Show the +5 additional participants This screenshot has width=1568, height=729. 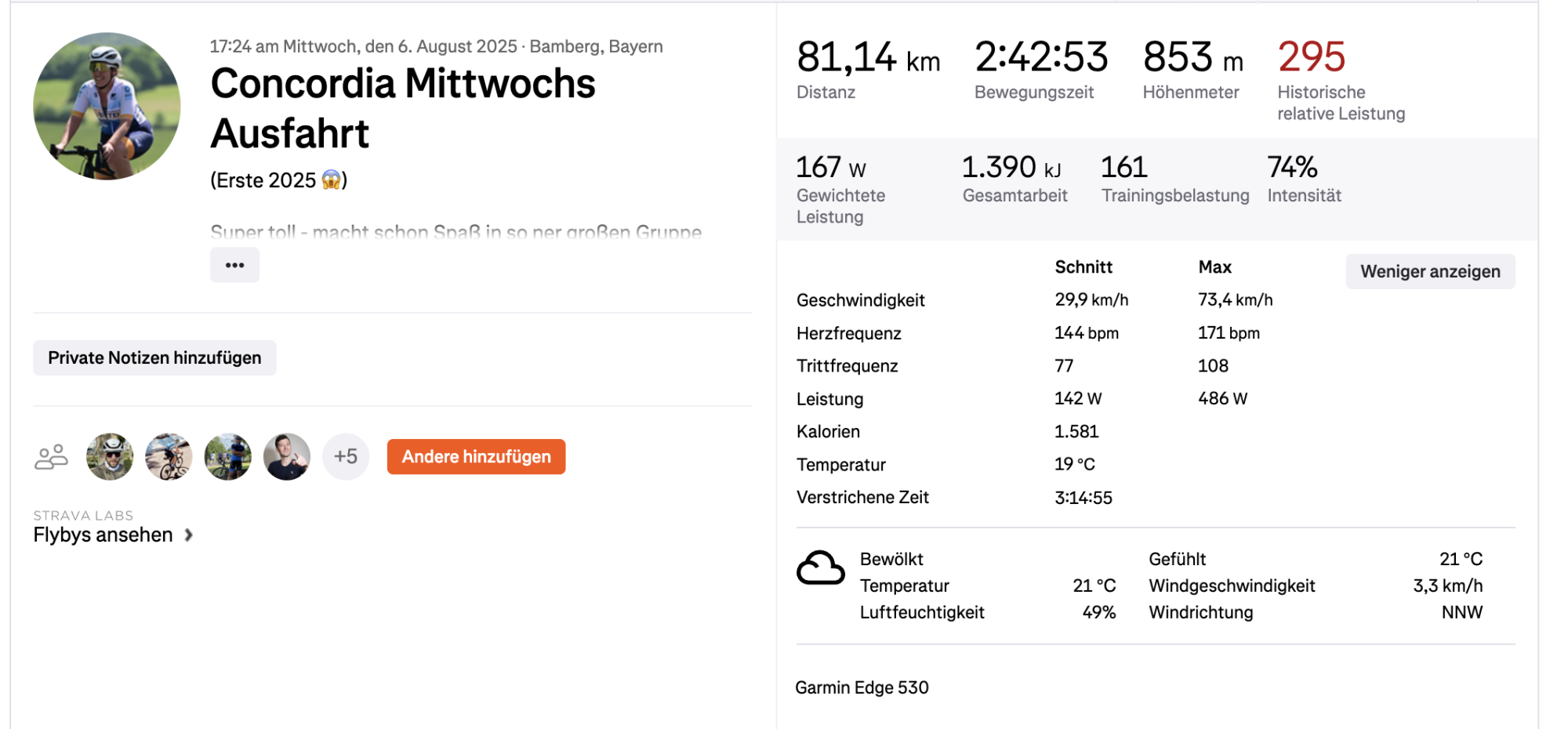[346, 457]
